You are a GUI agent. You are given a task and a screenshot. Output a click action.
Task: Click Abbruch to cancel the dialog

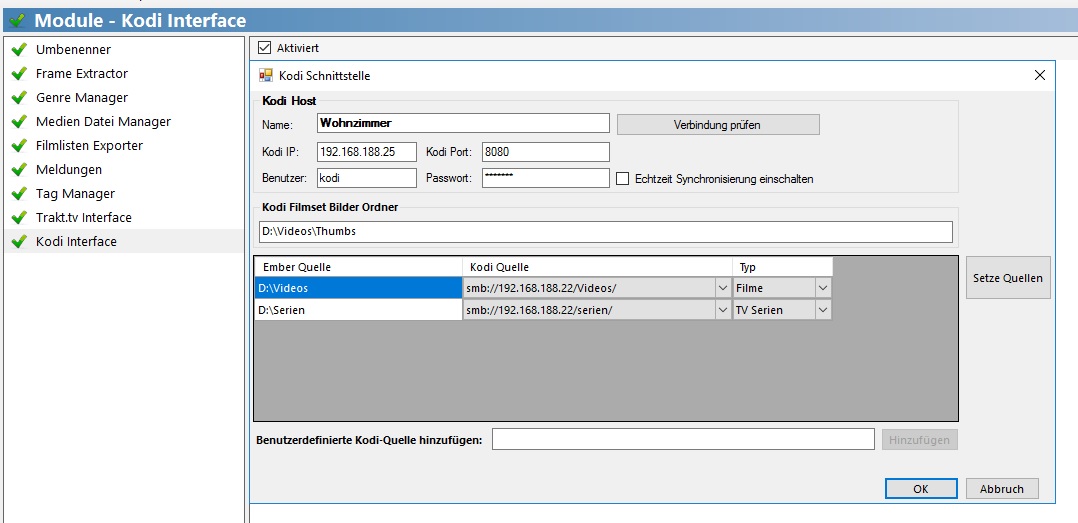pyautogui.click(x=1002, y=489)
